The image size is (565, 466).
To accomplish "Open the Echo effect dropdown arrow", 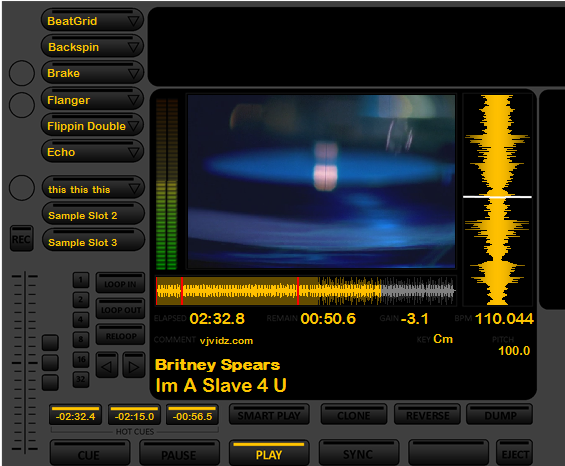I will [133, 152].
